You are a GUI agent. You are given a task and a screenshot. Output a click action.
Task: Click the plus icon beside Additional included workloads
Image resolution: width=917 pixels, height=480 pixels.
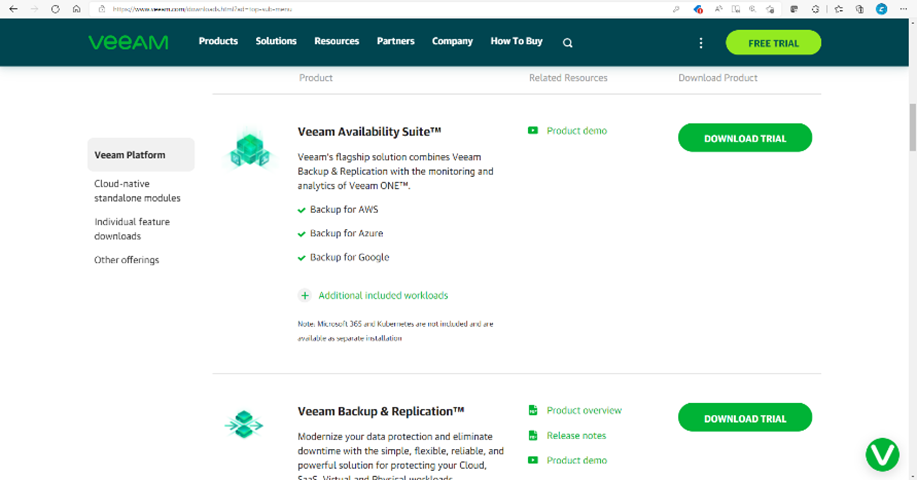click(305, 295)
